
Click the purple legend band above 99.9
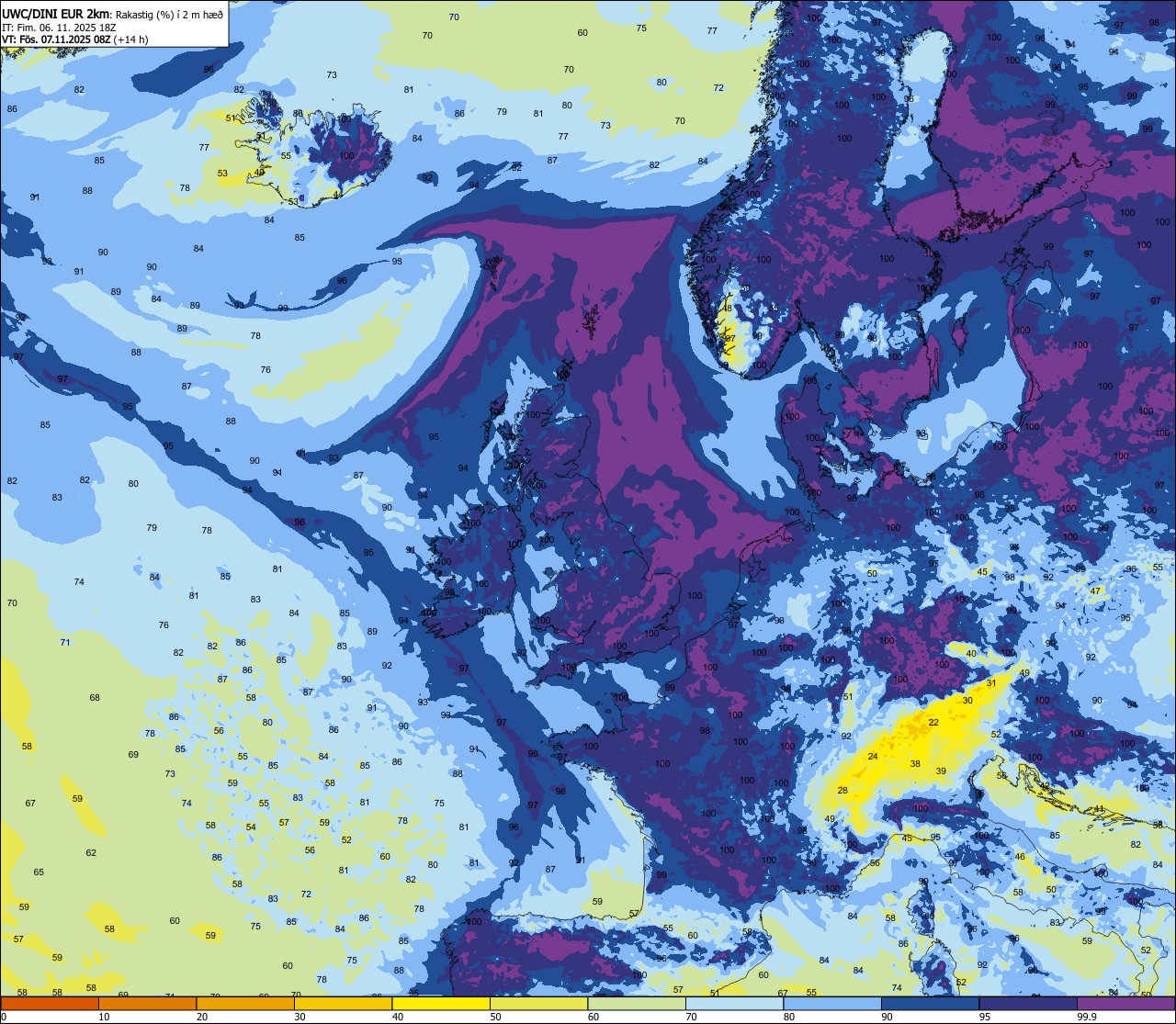coord(1125,1004)
